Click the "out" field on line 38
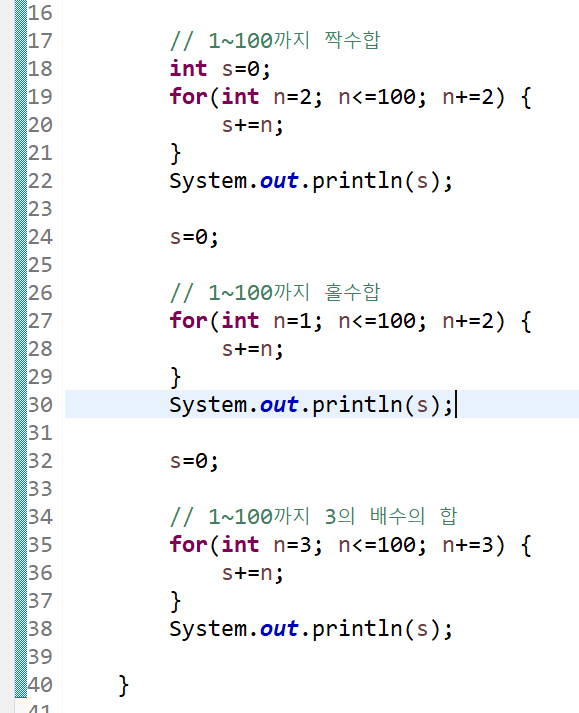 coord(279,630)
